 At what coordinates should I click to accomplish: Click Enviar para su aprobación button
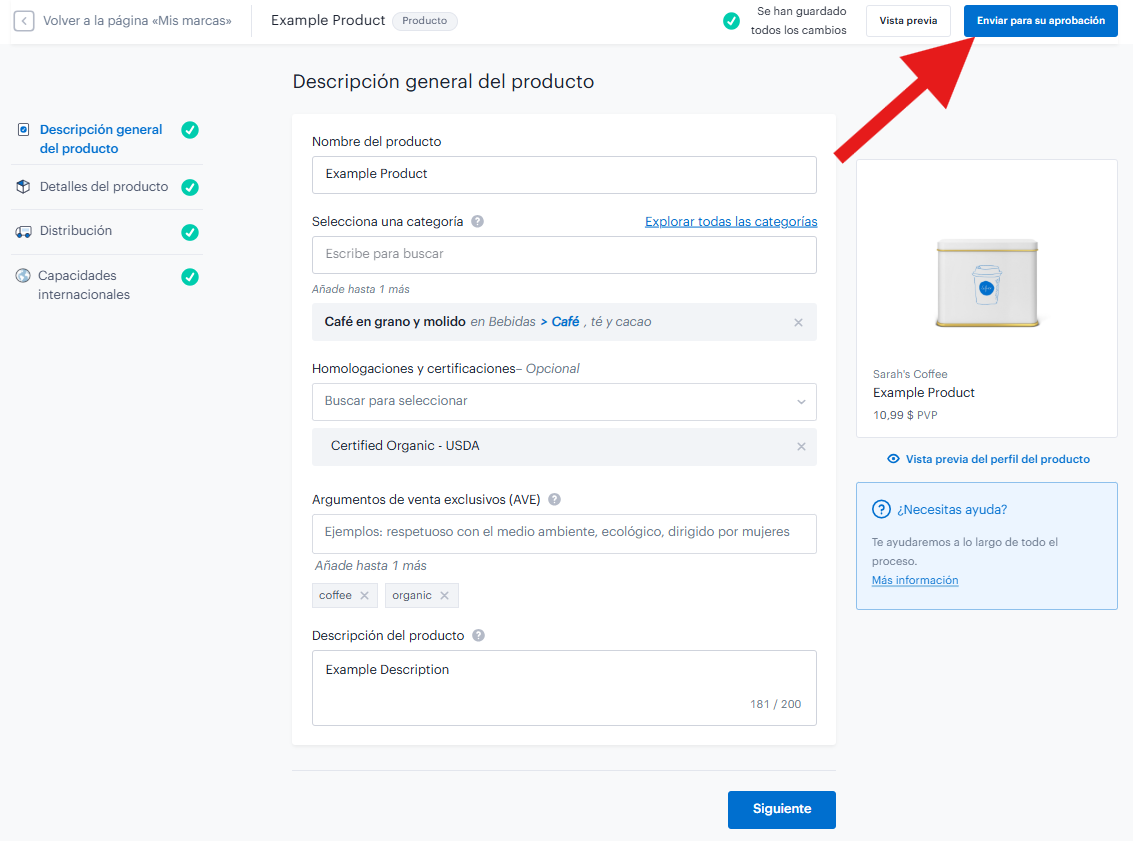(x=1040, y=21)
